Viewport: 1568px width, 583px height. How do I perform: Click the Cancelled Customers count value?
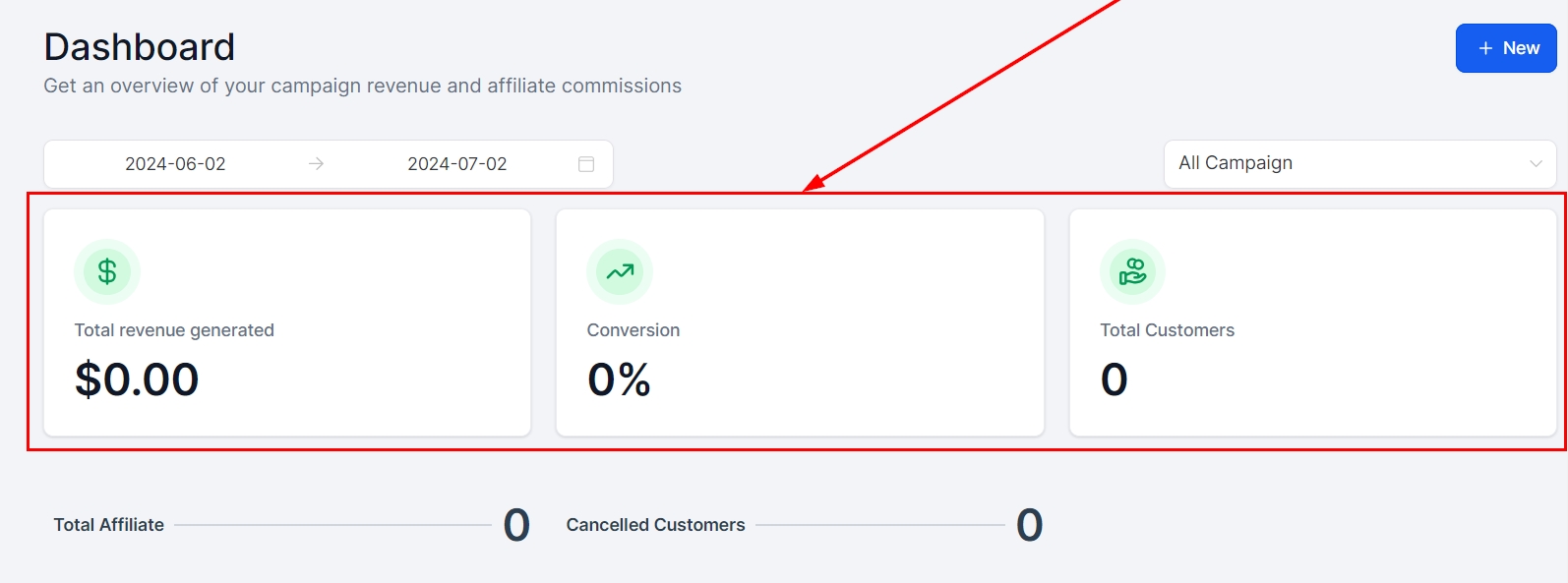click(x=1029, y=525)
